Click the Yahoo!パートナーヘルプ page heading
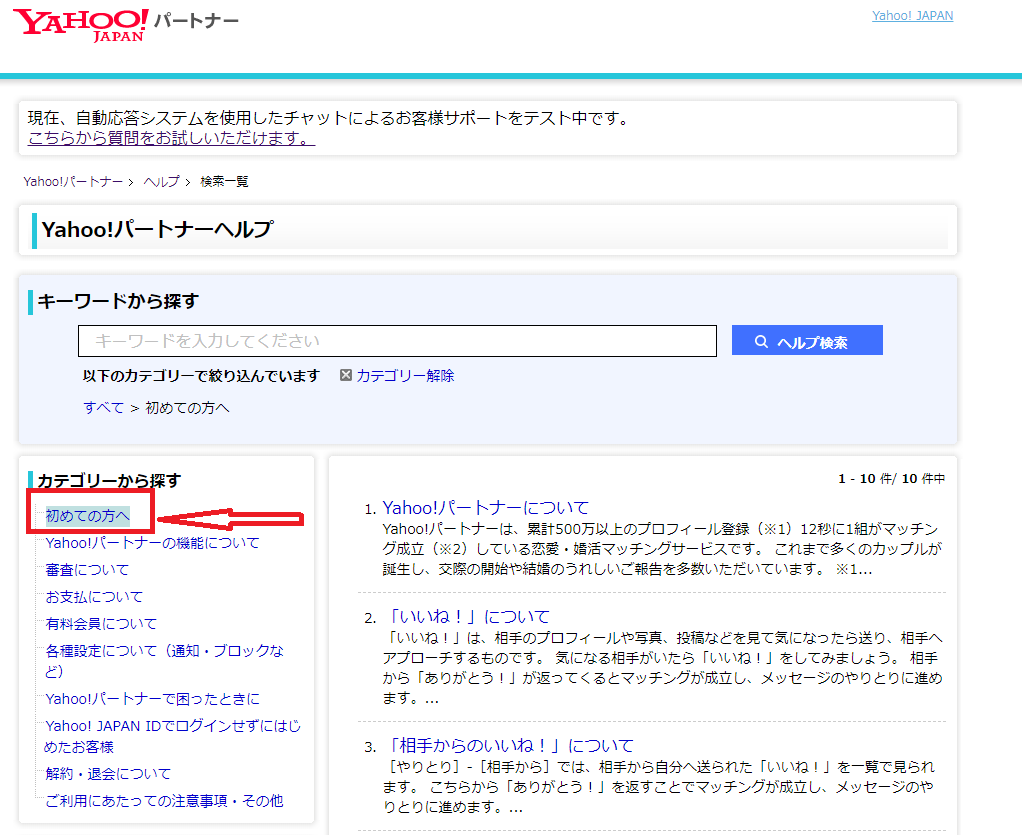This screenshot has height=835, width=1022. coord(157,229)
